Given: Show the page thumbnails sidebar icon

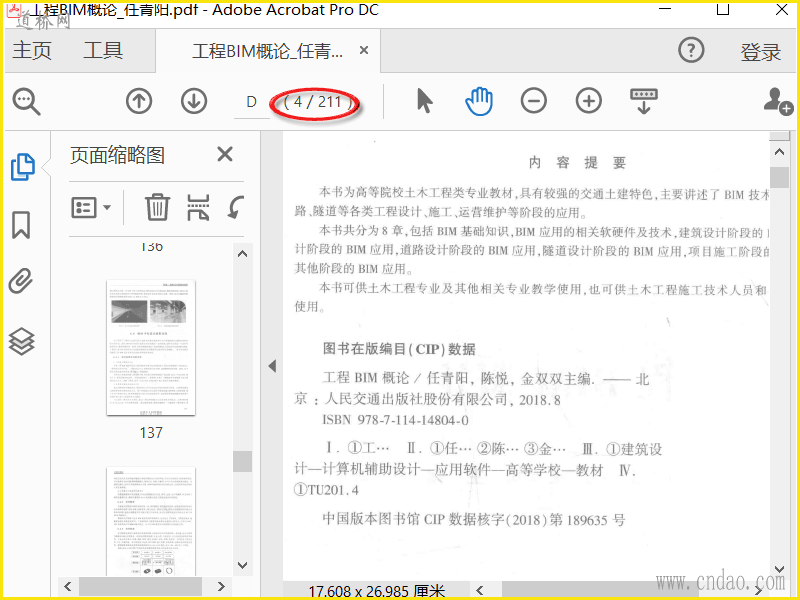Looking at the screenshot, I should tap(22, 167).
